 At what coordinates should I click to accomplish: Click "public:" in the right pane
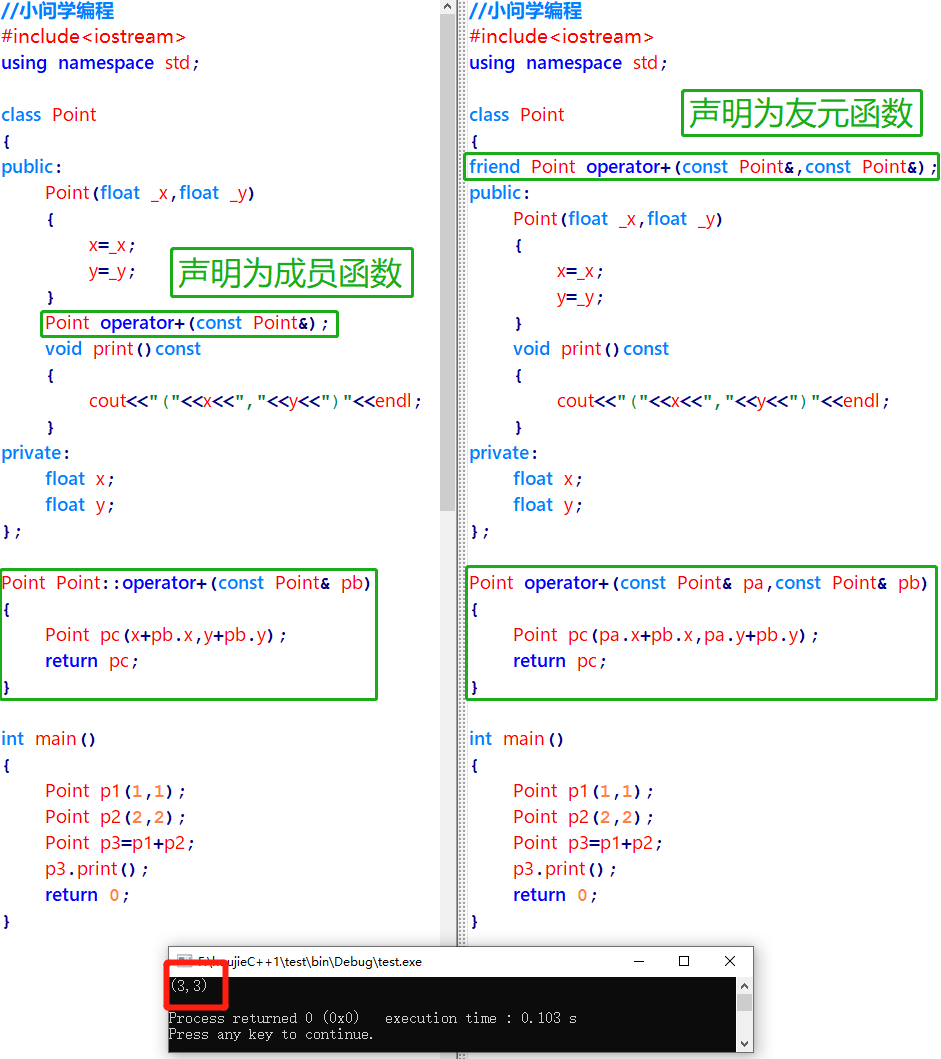pyautogui.click(x=499, y=193)
